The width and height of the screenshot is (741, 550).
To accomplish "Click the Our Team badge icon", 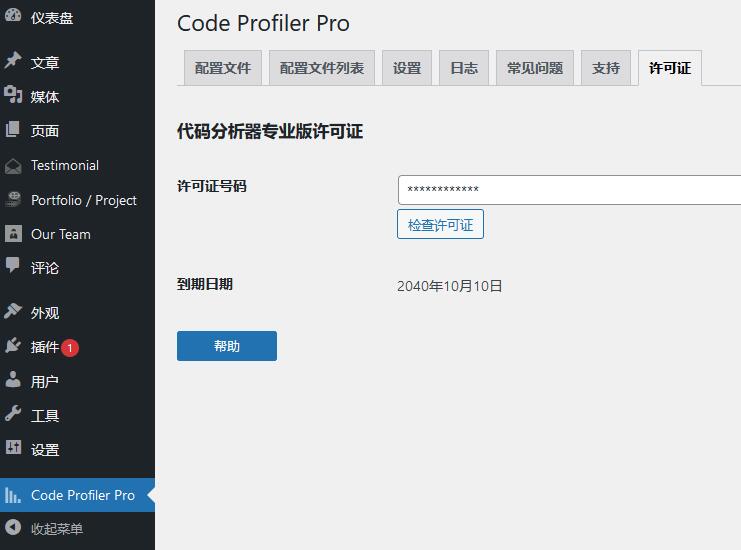I will pyautogui.click(x=13, y=234).
